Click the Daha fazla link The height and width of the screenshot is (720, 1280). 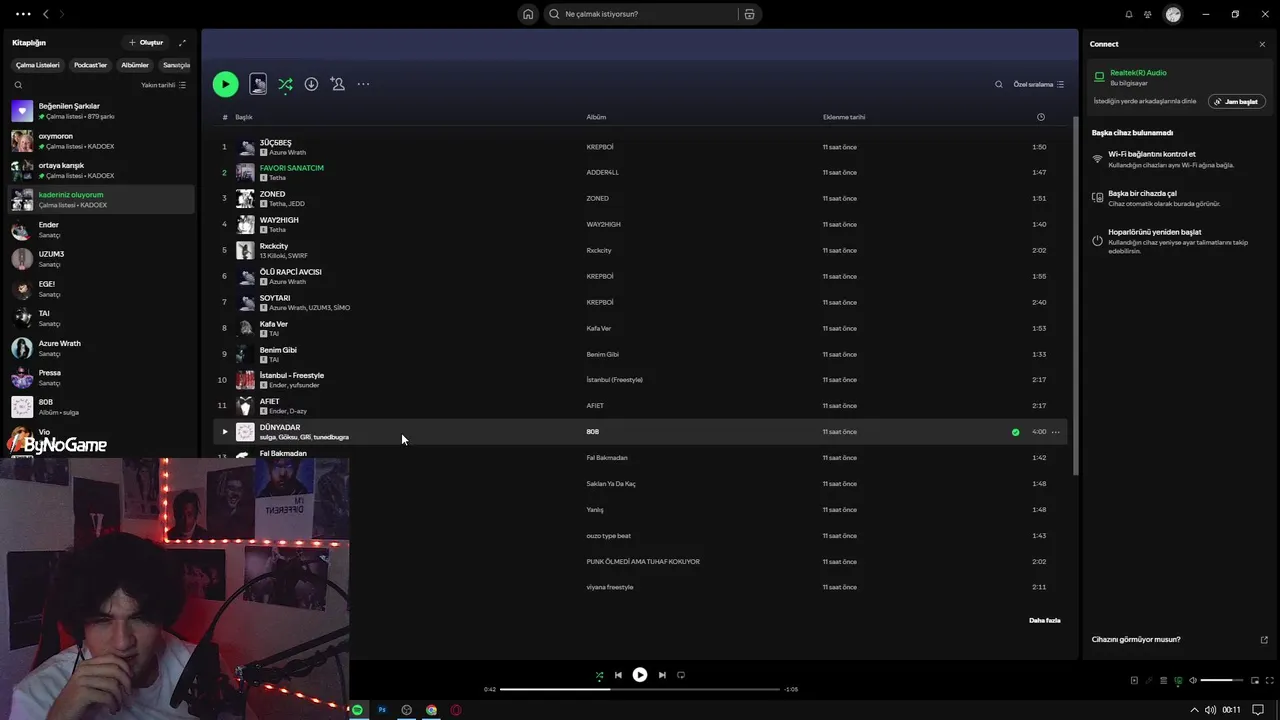point(1044,621)
